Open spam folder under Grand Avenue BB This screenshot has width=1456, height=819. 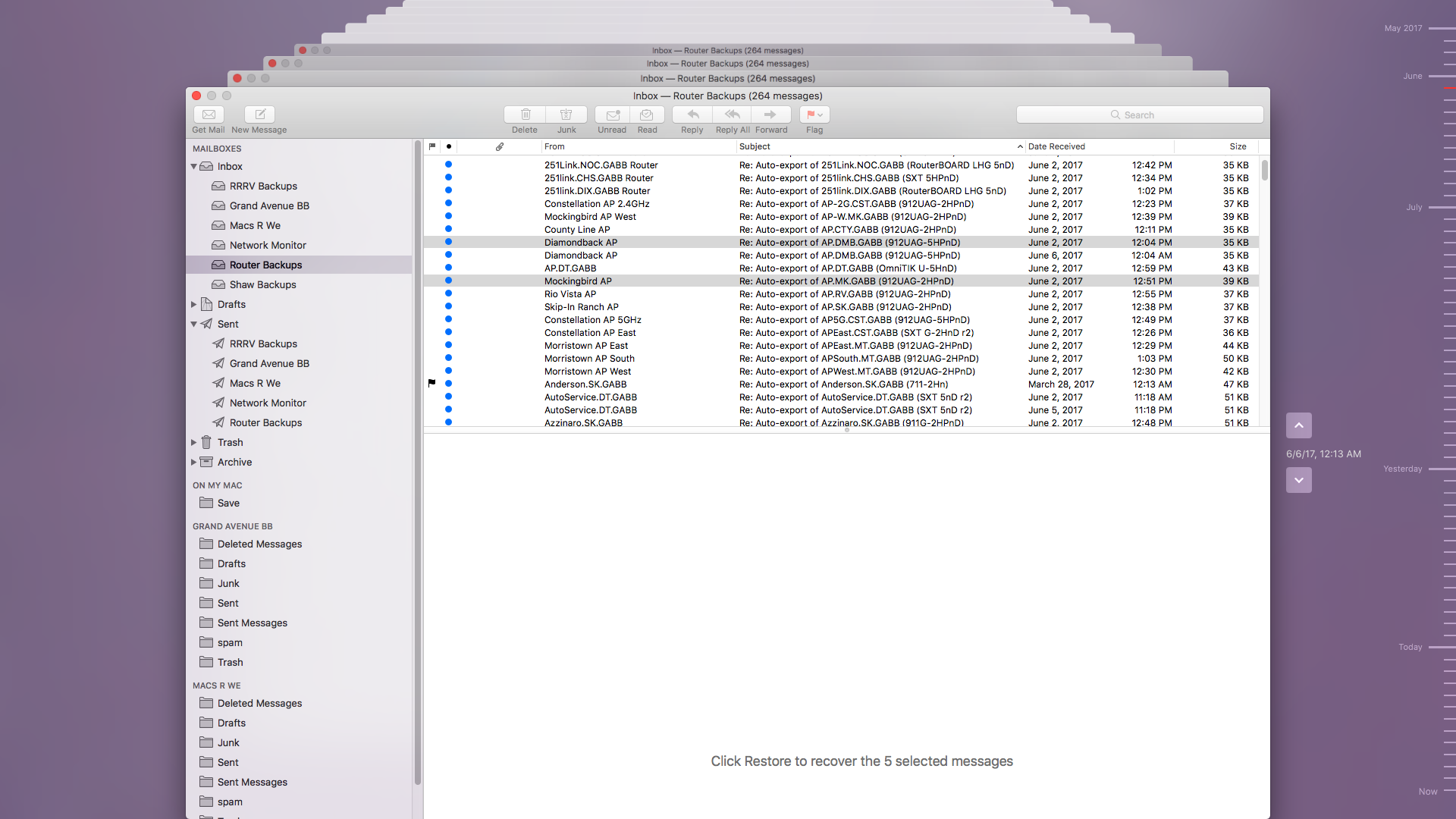click(x=299, y=642)
